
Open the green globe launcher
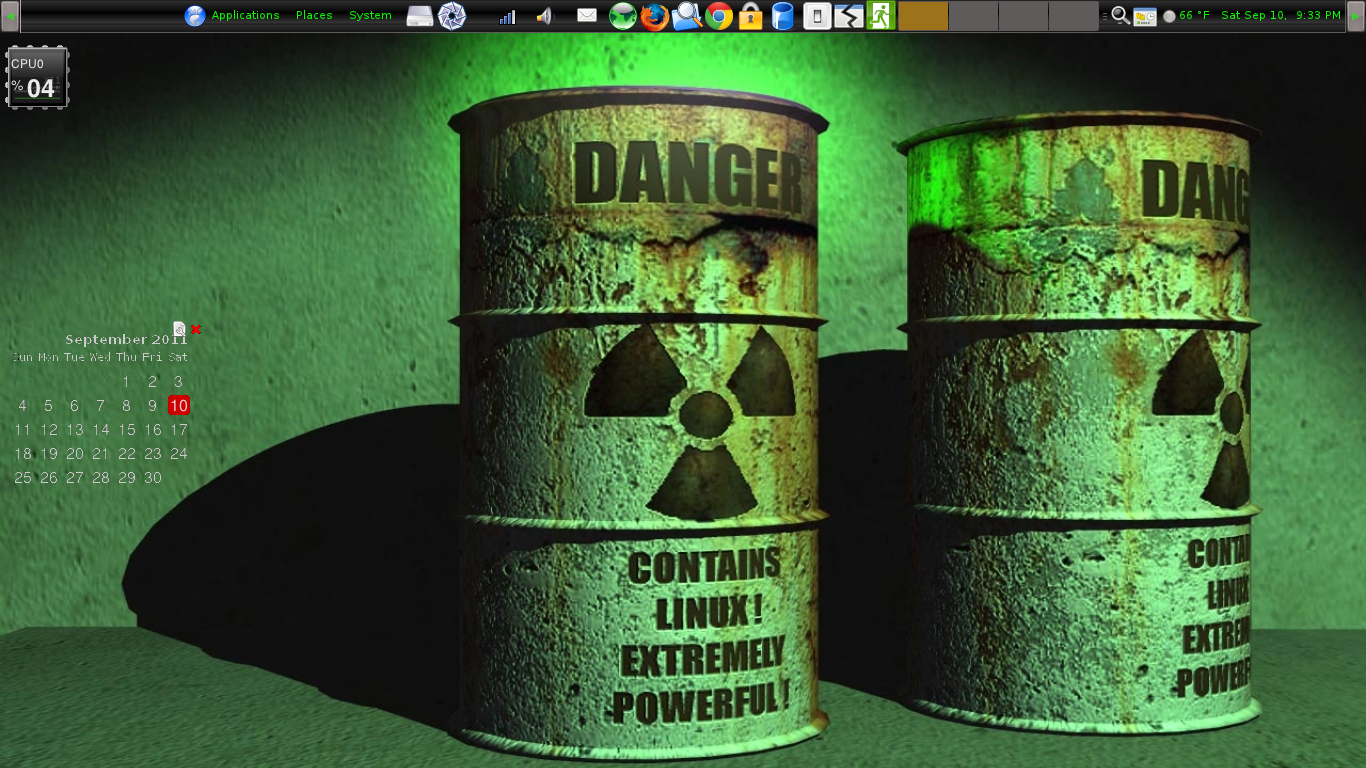click(623, 16)
